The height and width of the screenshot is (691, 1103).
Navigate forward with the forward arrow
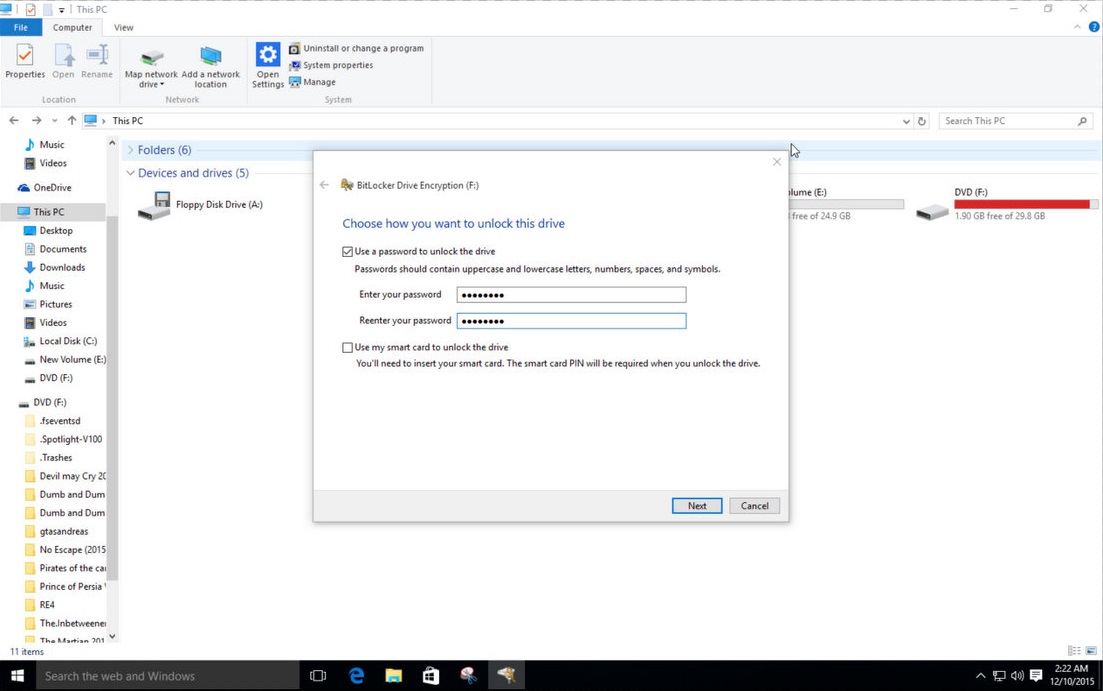coord(36,120)
